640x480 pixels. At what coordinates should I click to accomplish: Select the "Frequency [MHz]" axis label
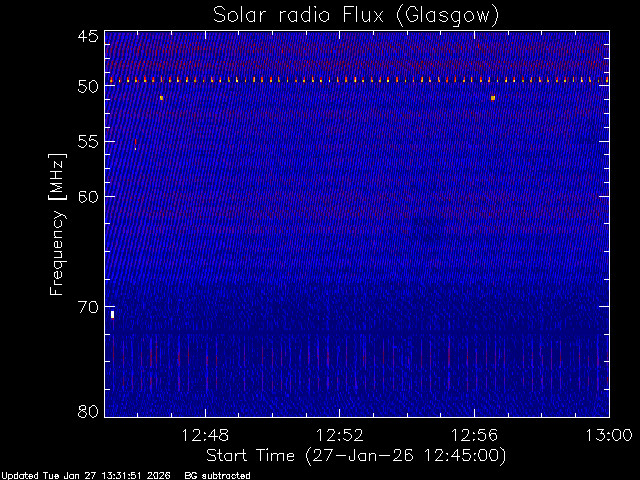[x=57, y=224]
